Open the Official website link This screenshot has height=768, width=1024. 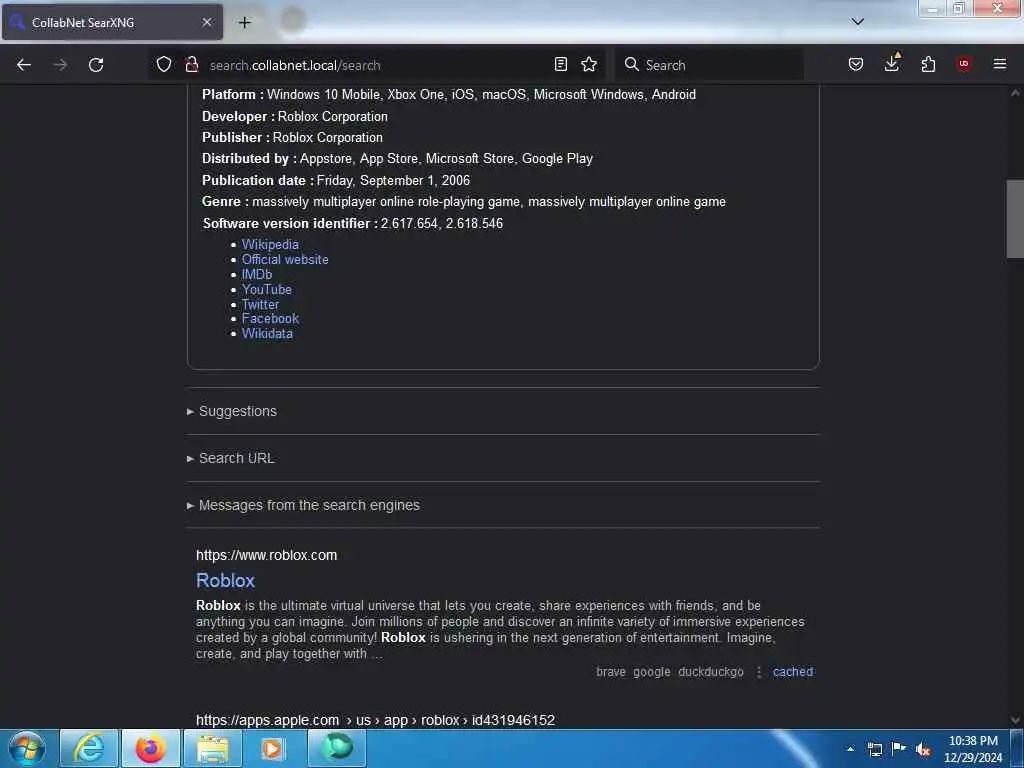285,259
